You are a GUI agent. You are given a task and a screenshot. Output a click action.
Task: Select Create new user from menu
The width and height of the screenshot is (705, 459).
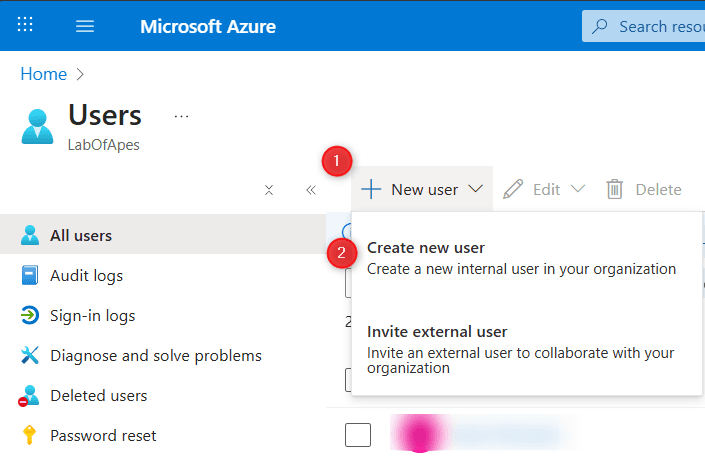tap(426, 248)
